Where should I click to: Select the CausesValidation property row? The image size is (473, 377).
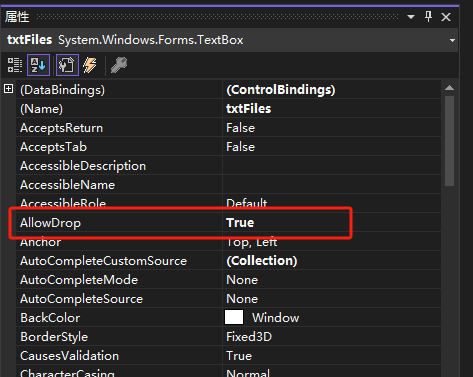click(229, 355)
